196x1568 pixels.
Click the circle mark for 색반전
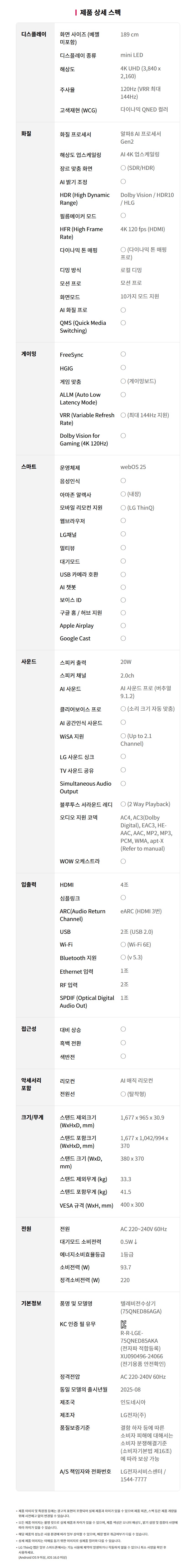pos(123,1056)
